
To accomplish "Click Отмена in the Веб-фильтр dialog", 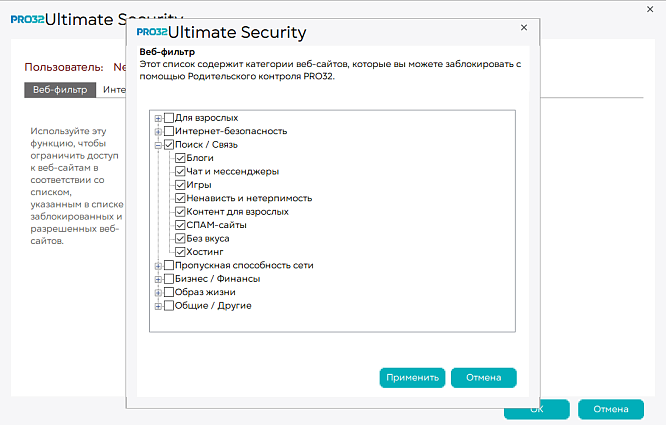I will (x=483, y=378).
